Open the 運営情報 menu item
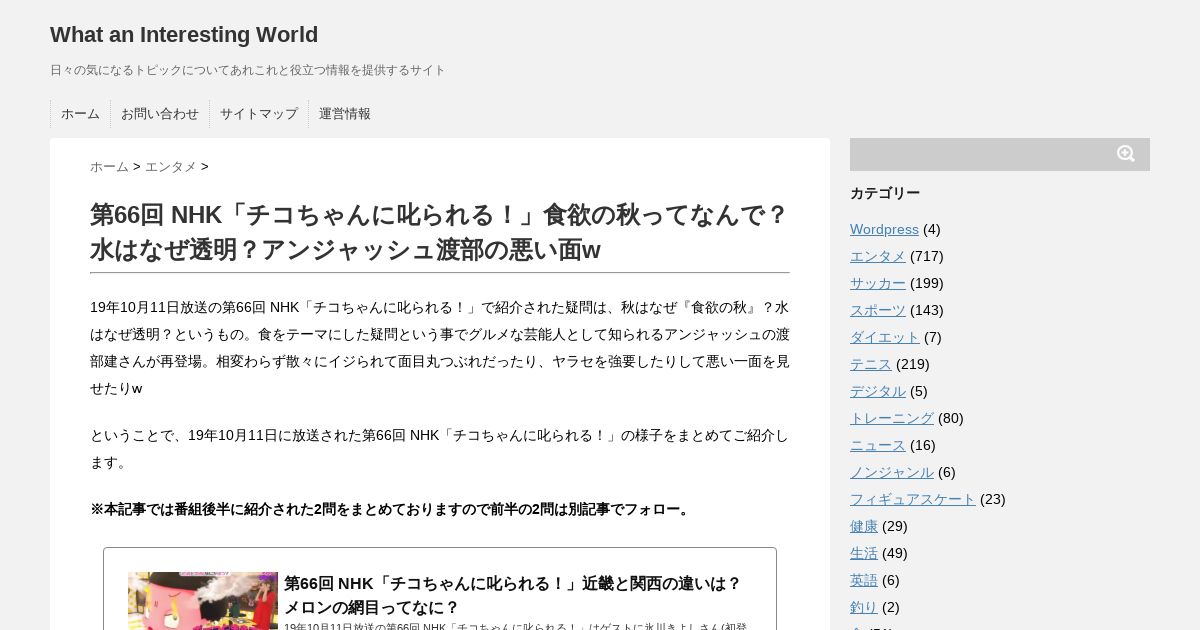1200x630 pixels. pos(345,114)
